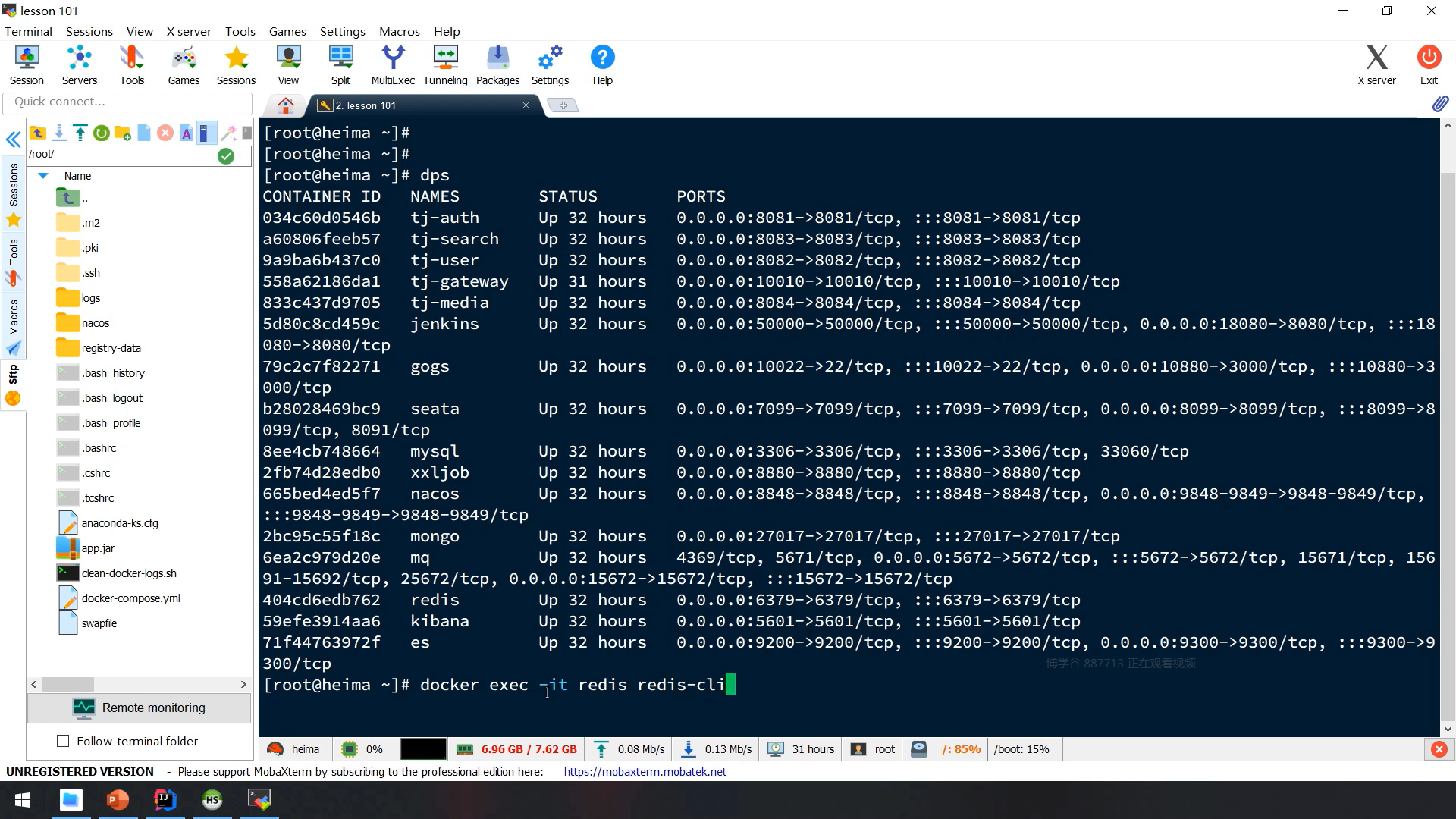The height and width of the screenshot is (819, 1456).
Task: Collapse the sidebar with double chevron
Action: click(13, 140)
